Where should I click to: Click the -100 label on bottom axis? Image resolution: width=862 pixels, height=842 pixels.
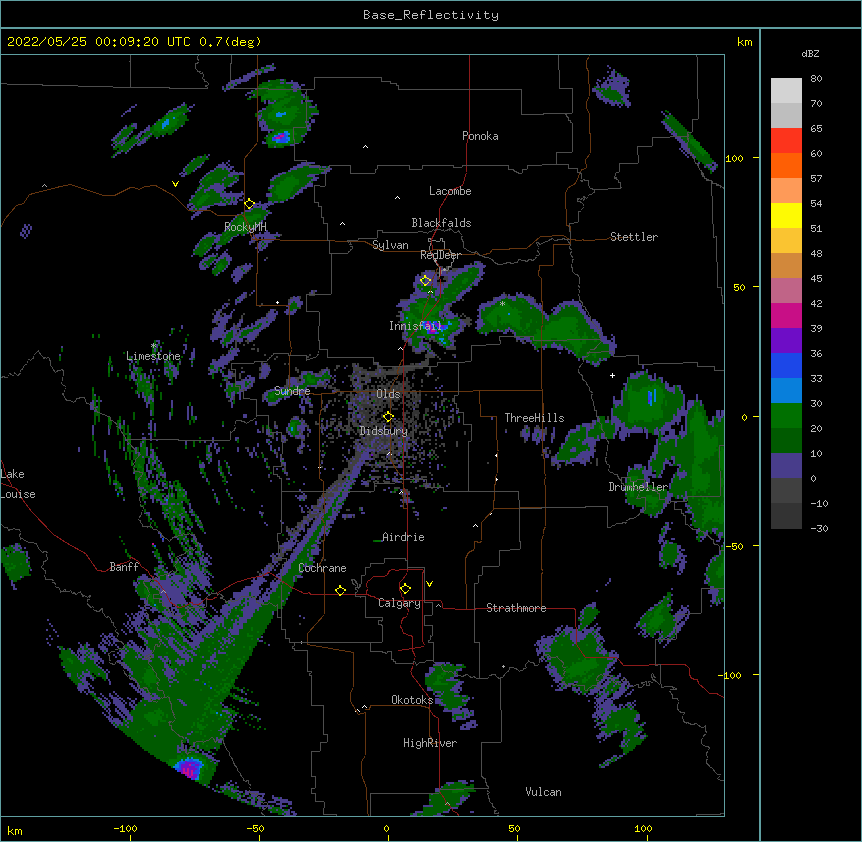pos(125,828)
